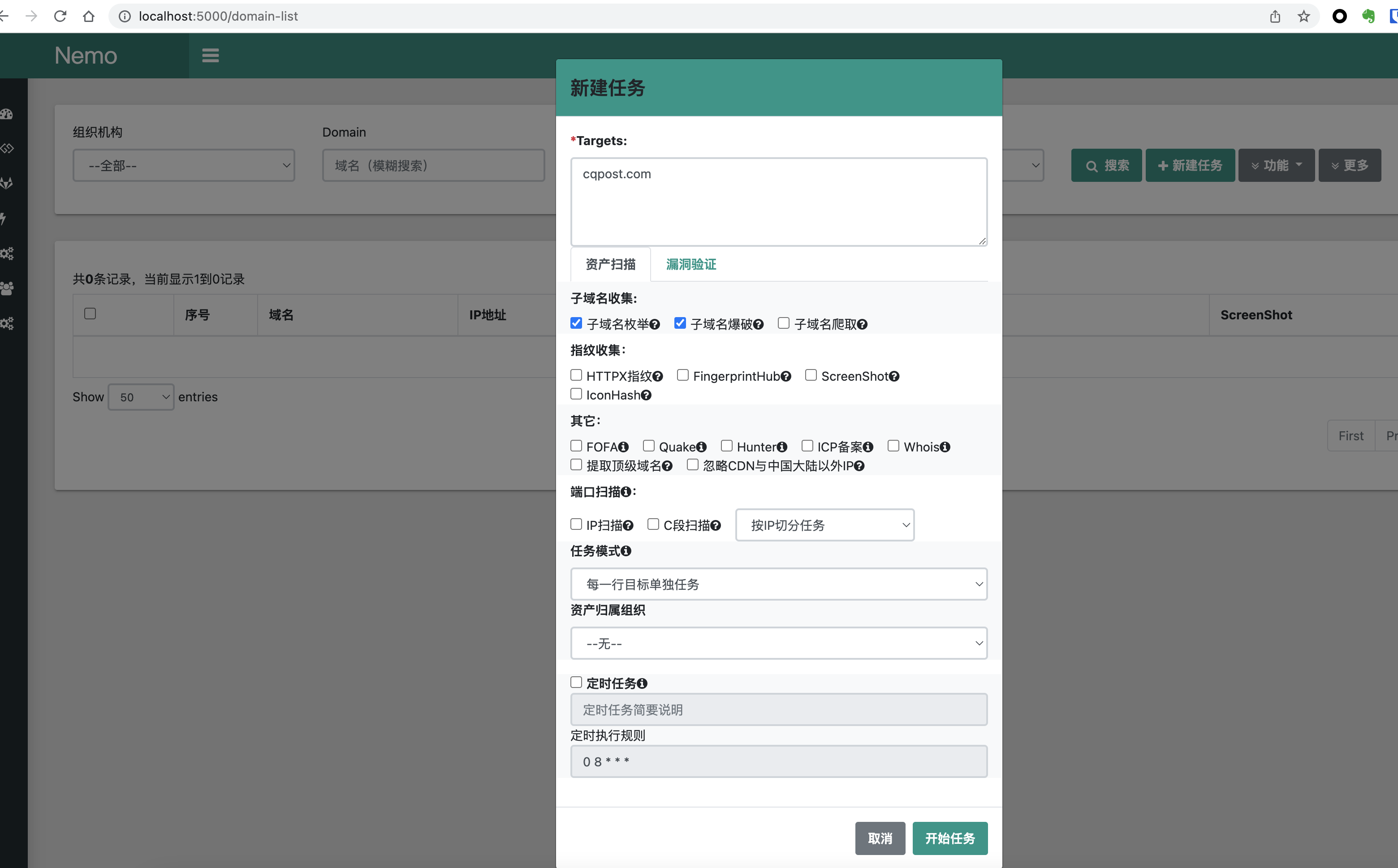Viewport: 1398px width, 868px height.
Task: Open the settings gear icon at sidebar bottom
Action: tap(8, 323)
